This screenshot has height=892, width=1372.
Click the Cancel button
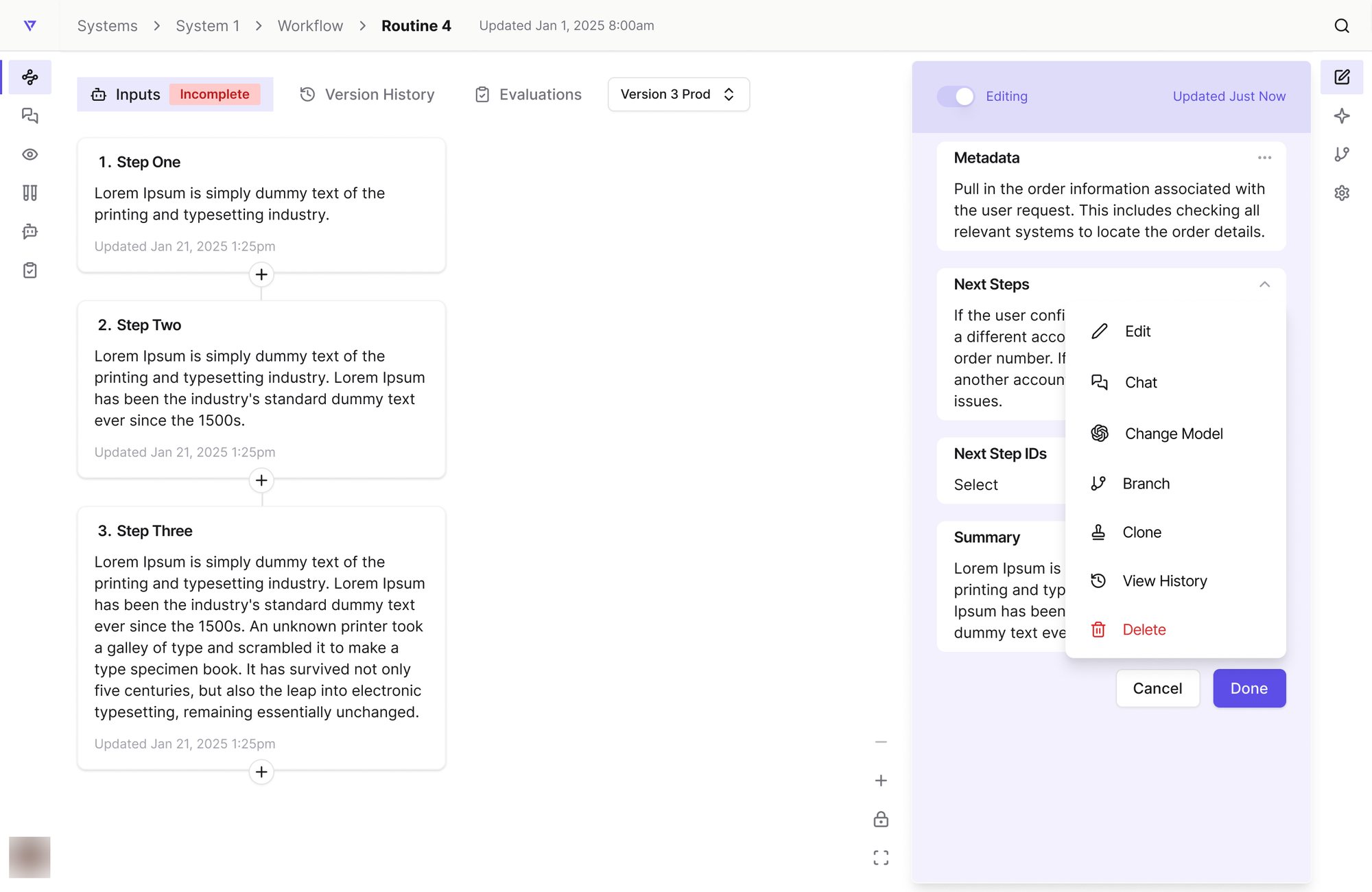(1157, 688)
